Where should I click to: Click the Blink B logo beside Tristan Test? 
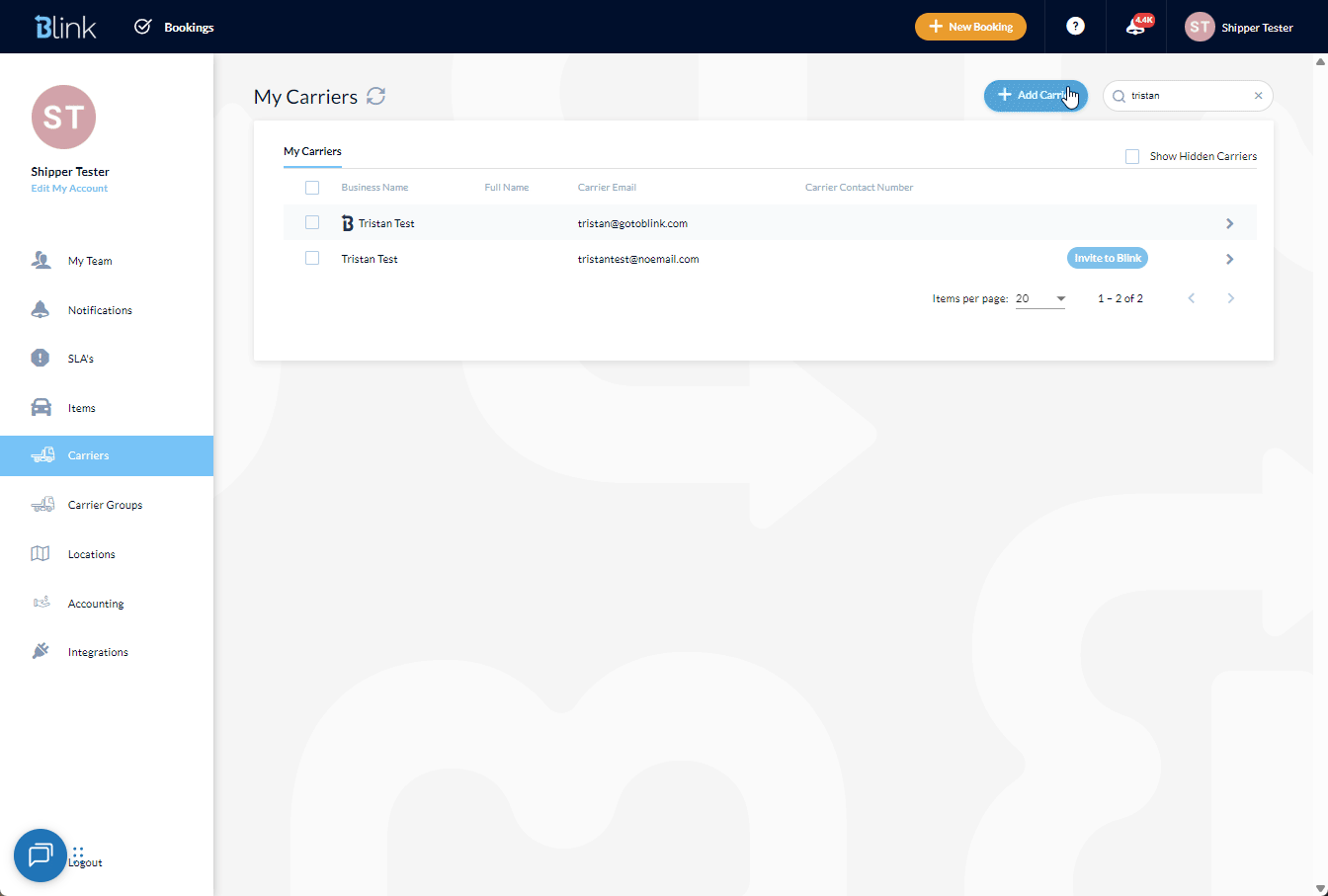click(x=348, y=223)
